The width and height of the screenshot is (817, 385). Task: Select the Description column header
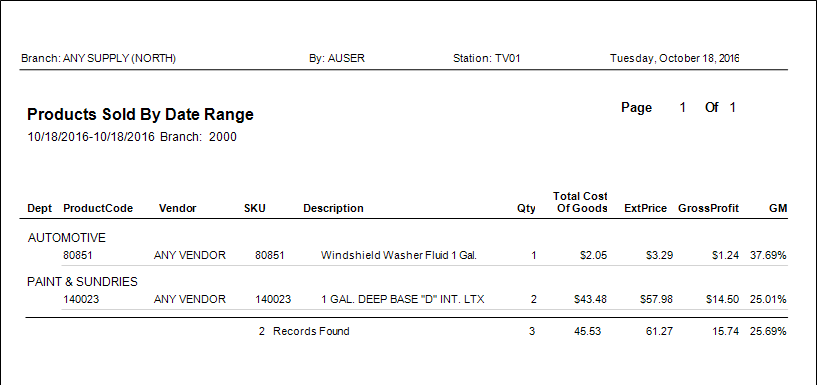333,208
